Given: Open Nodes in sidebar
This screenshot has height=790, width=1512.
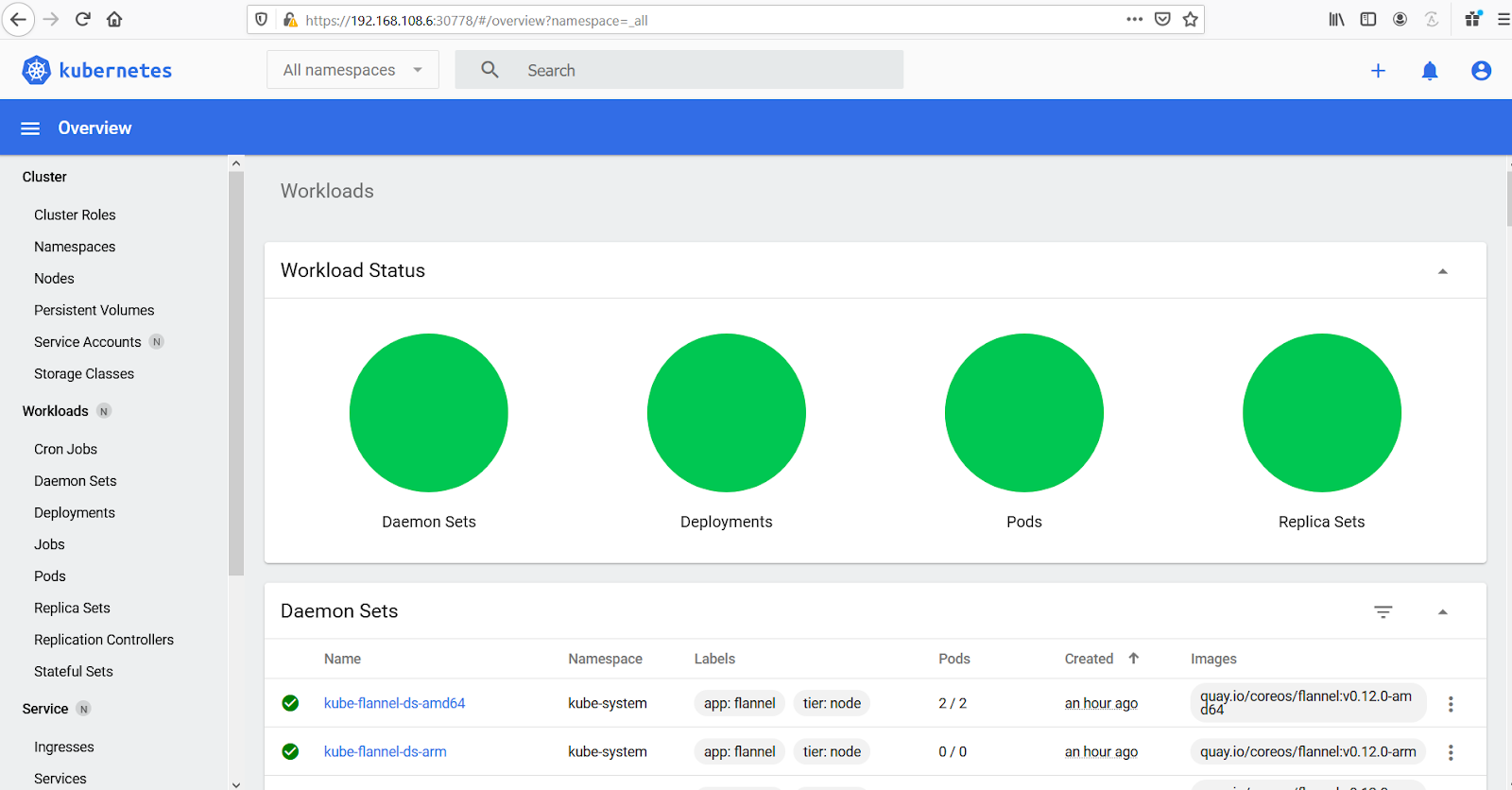Looking at the screenshot, I should coord(54,279).
